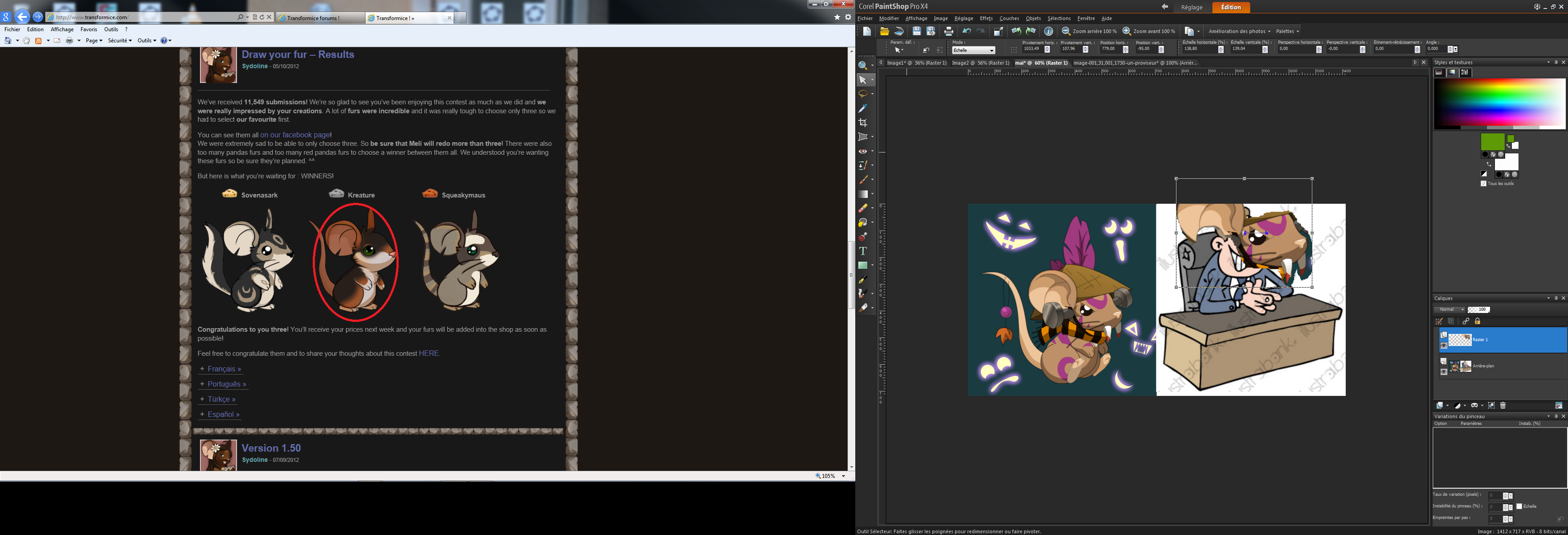Click the Undo arrow in PaintShop toolbar
Image resolution: width=1568 pixels, height=535 pixels.
tap(966, 31)
